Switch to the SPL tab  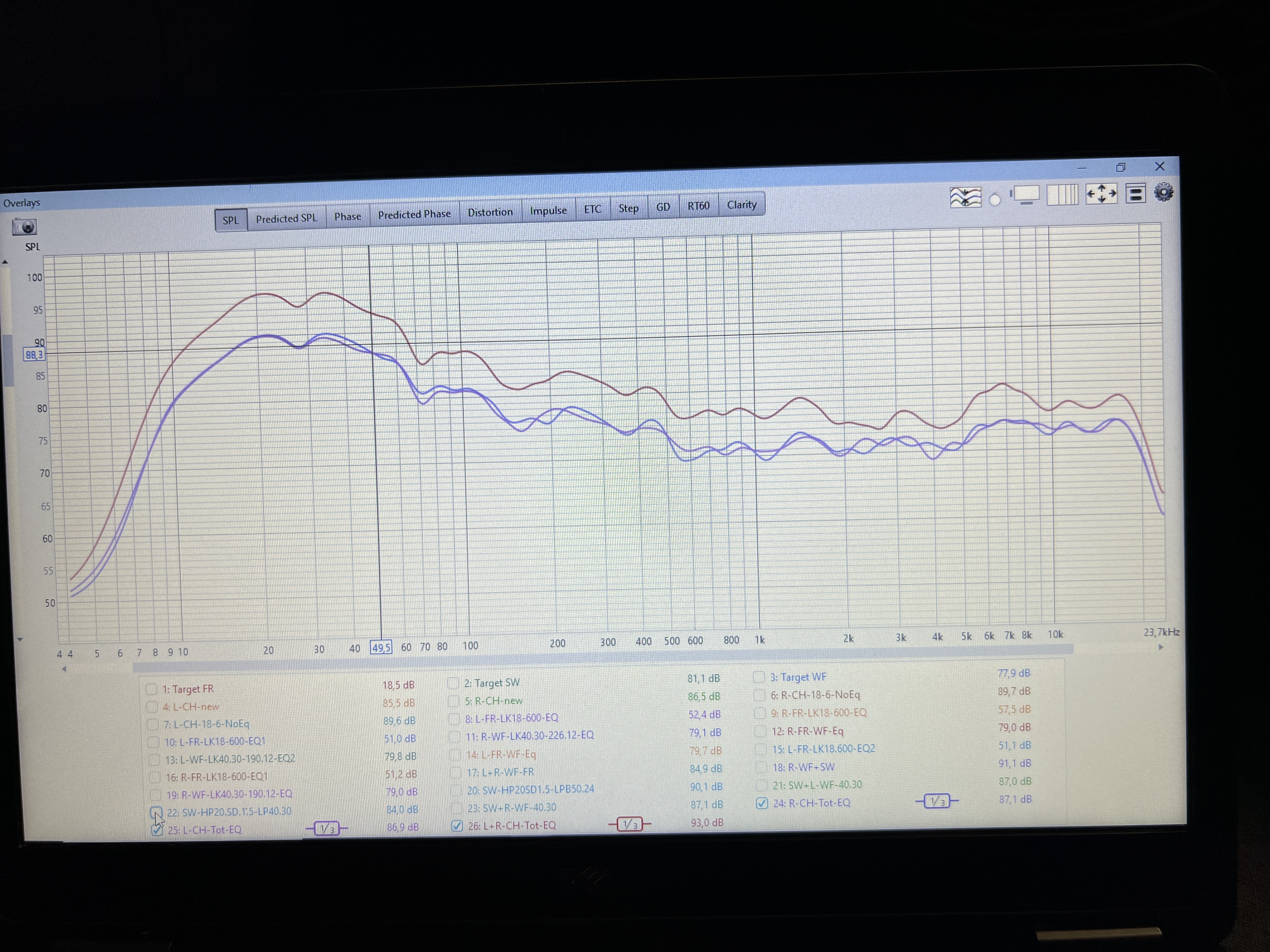click(231, 220)
